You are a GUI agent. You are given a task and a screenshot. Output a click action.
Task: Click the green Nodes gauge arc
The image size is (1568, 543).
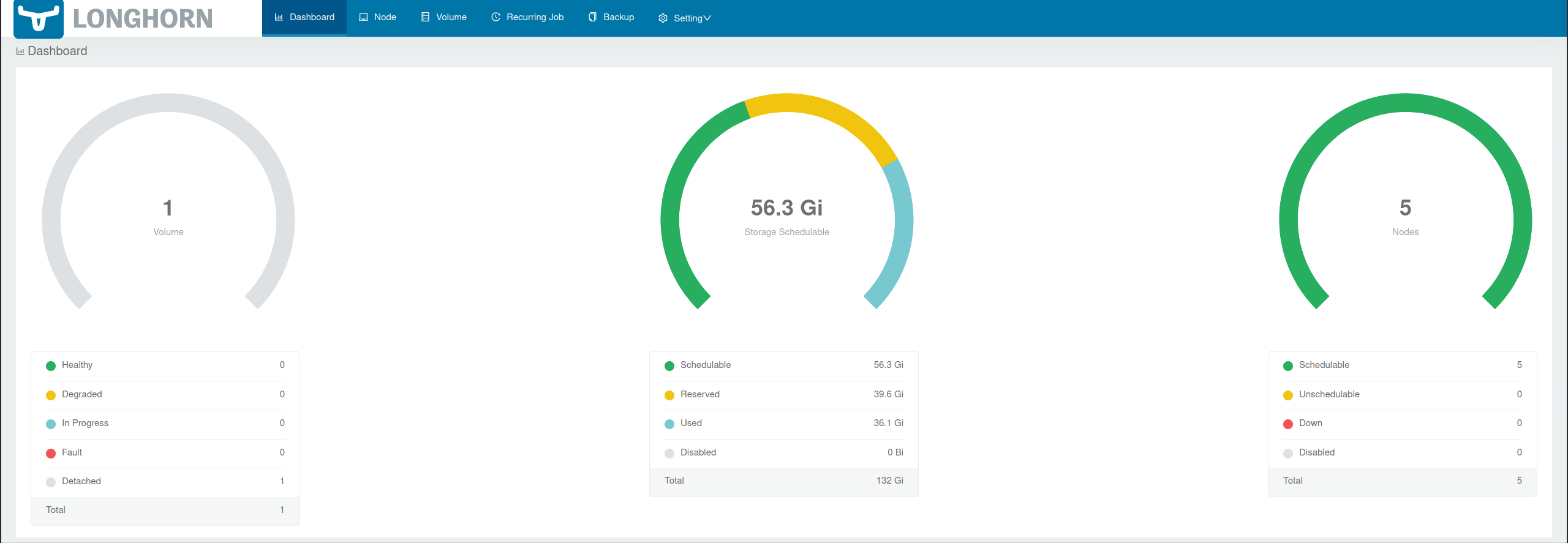(1406, 102)
